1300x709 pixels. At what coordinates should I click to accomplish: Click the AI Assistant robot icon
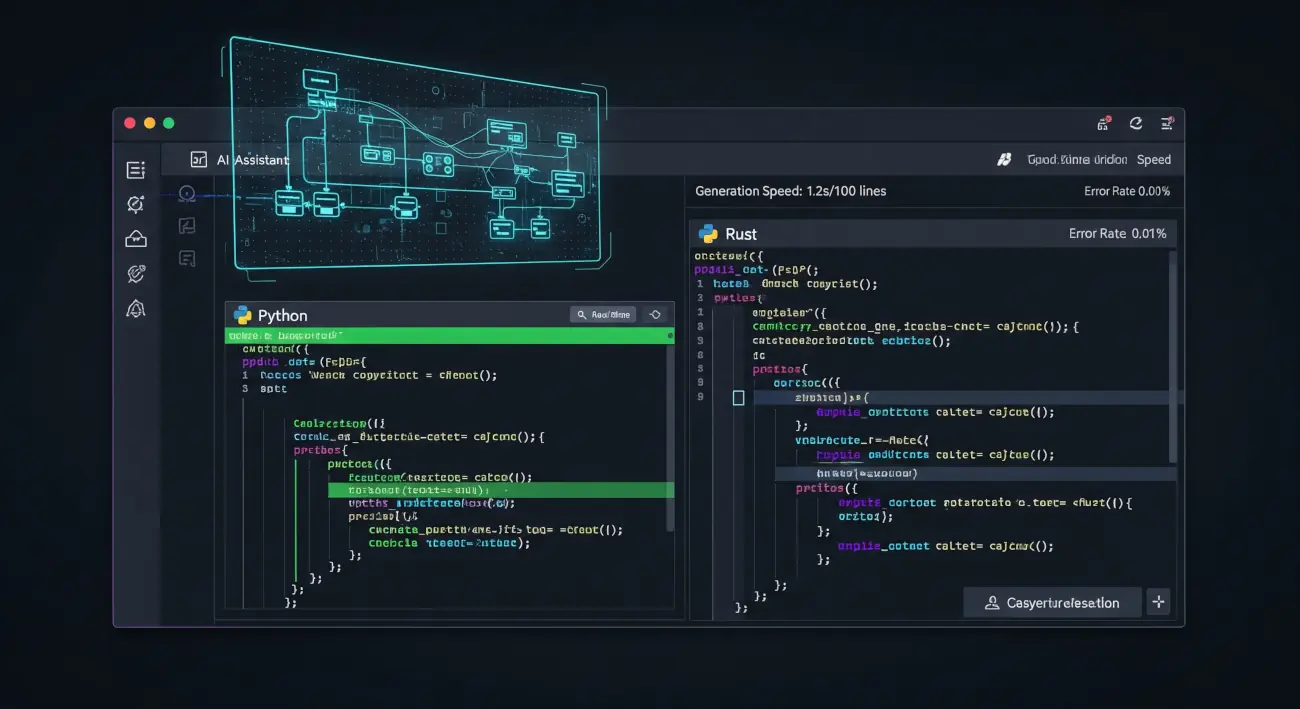(x=197, y=159)
